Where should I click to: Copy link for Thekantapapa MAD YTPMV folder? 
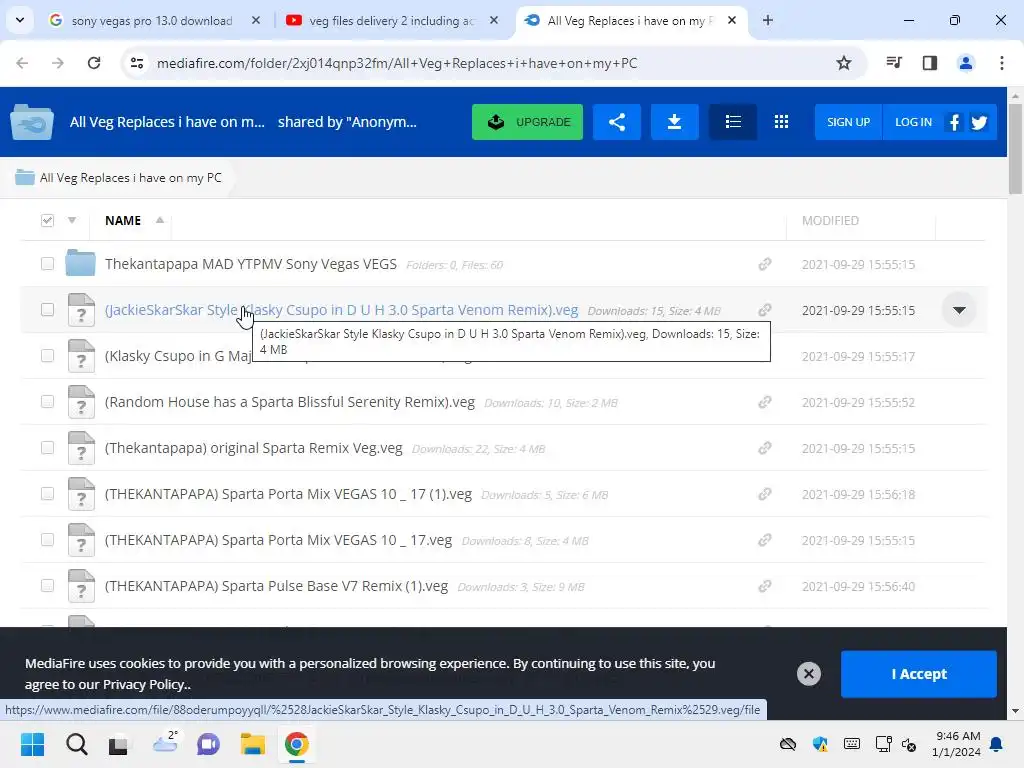tap(765, 264)
